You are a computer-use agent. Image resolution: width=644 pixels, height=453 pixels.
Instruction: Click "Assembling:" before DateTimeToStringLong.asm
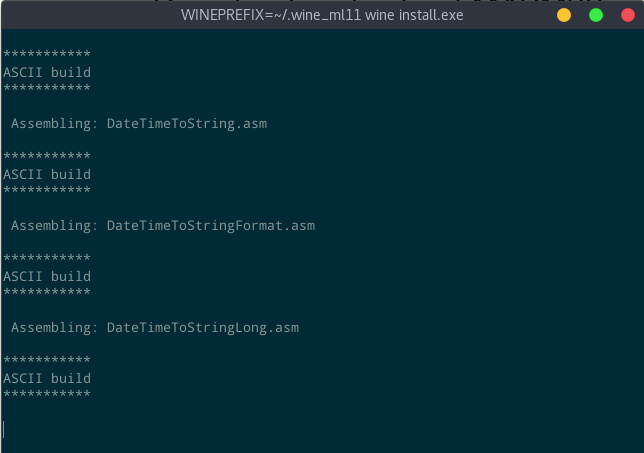coord(55,327)
